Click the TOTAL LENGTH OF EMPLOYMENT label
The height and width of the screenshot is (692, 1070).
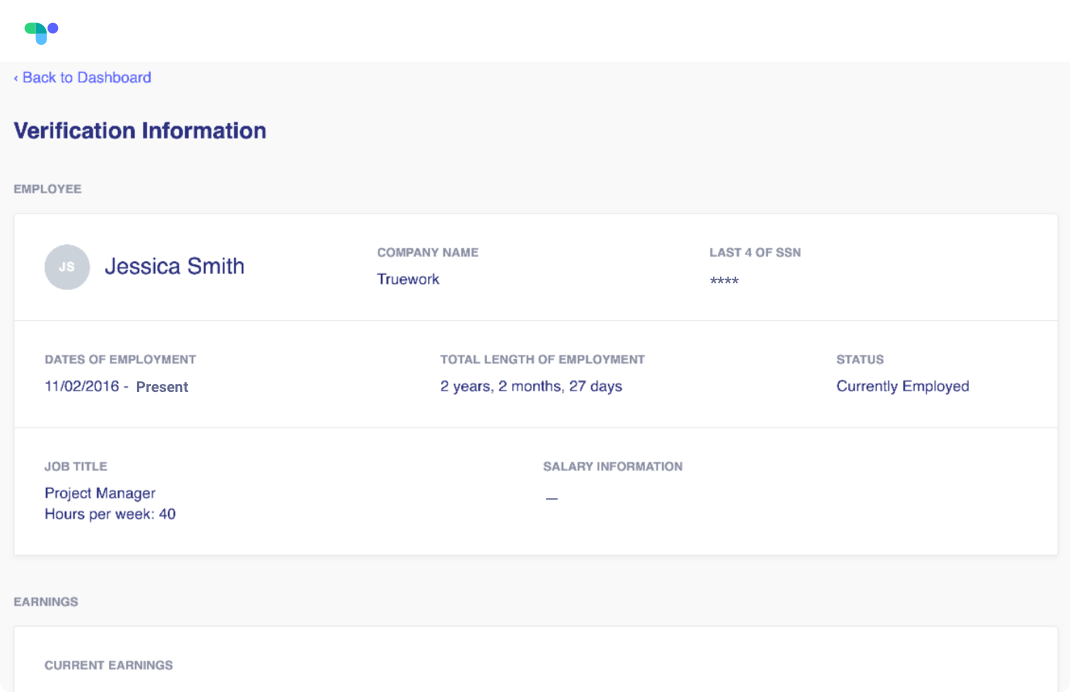coord(543,360)
